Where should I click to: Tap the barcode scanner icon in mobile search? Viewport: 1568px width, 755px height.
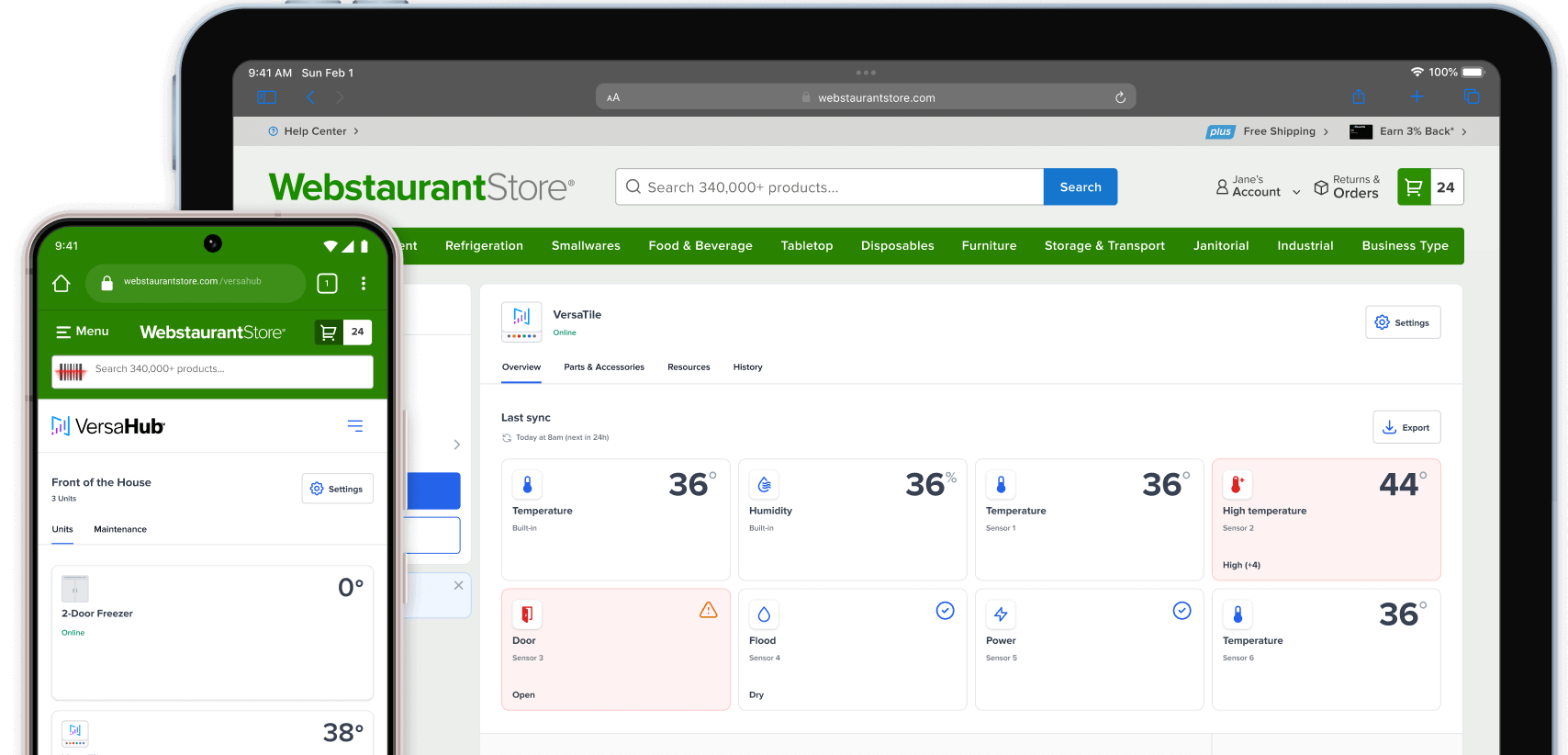pos(72,371)
